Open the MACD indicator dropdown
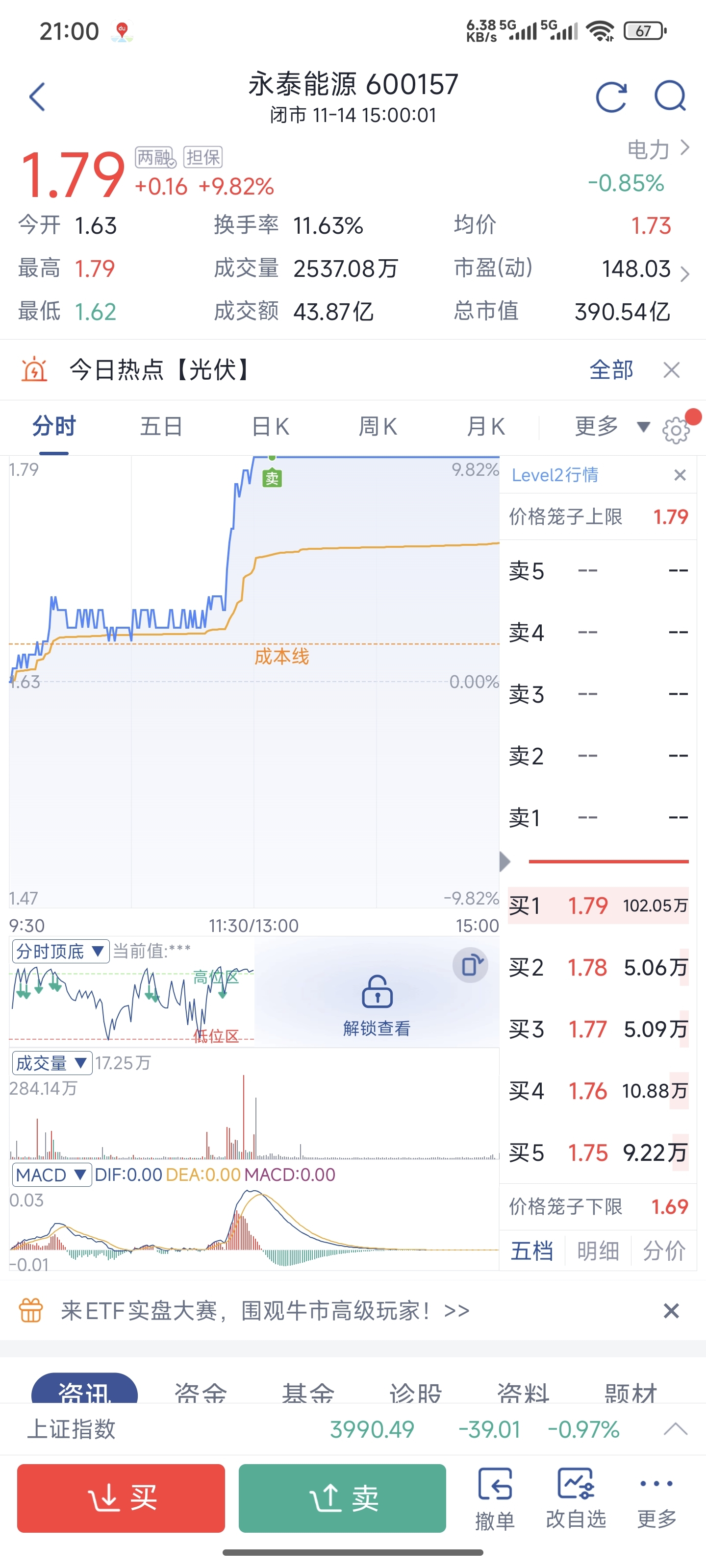 point(52,1174)
